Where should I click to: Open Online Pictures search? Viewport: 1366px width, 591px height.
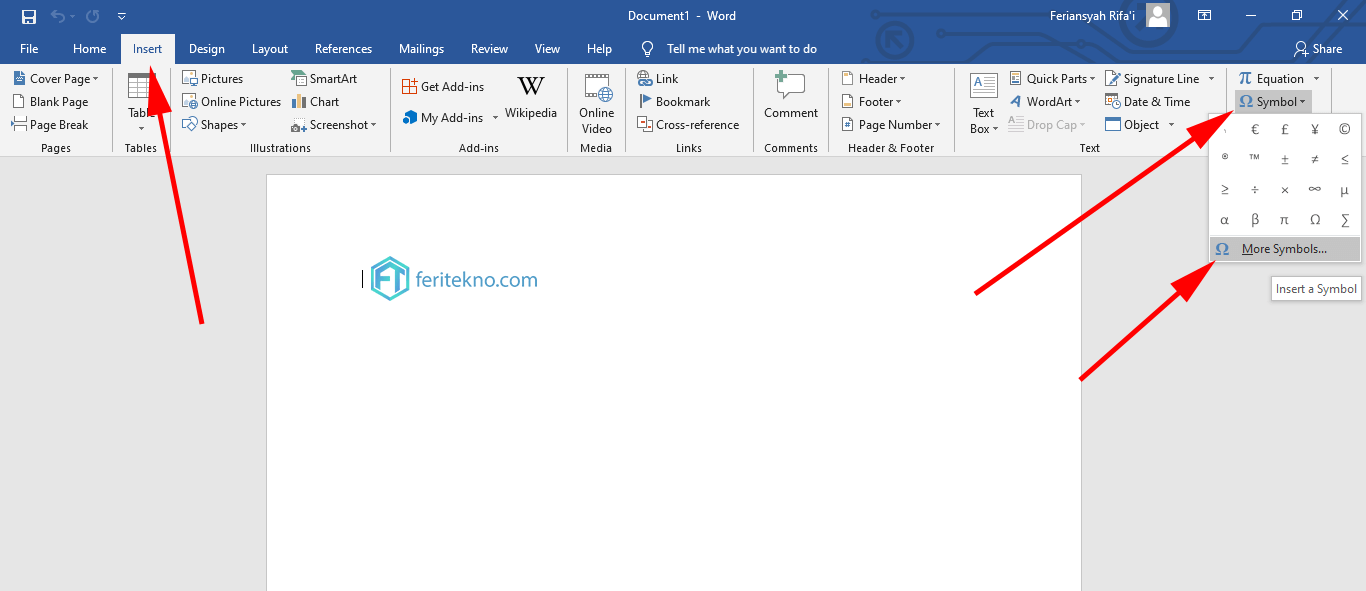coord(232,102)
